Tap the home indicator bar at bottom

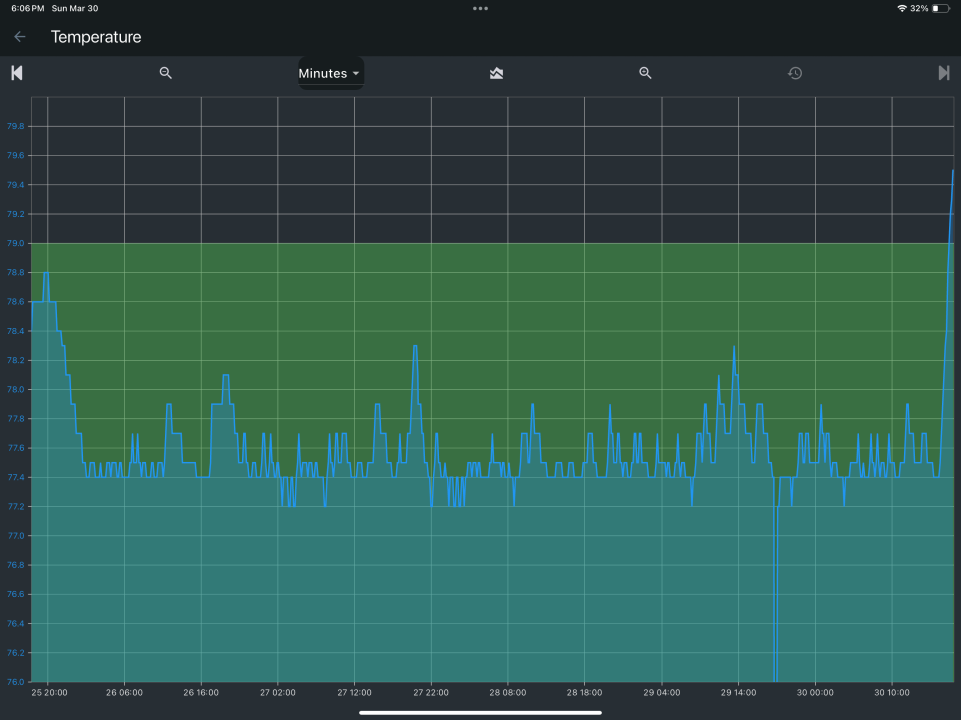[480, 712]
